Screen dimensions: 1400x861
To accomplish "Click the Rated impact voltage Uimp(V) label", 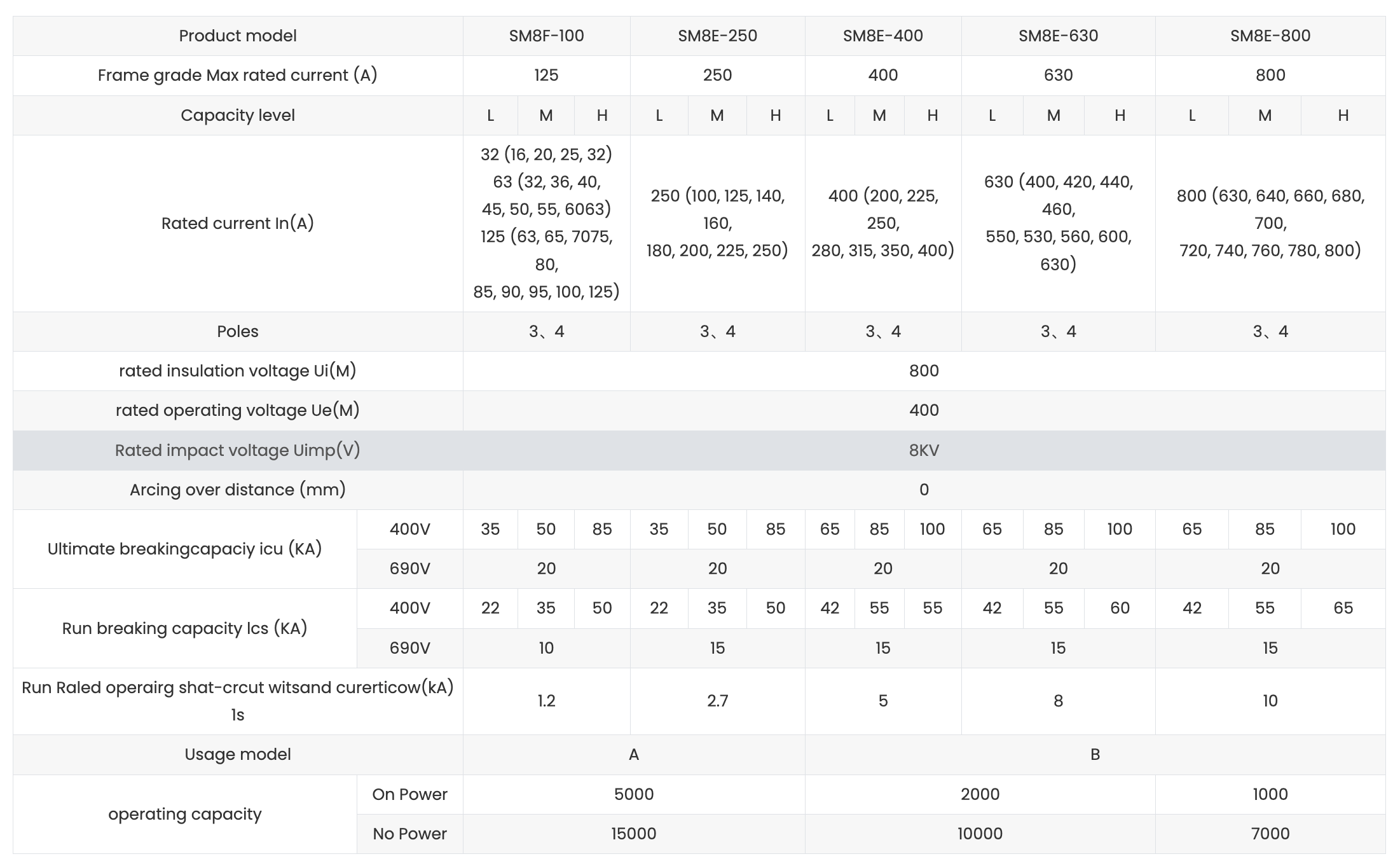I will coord(238,450).
